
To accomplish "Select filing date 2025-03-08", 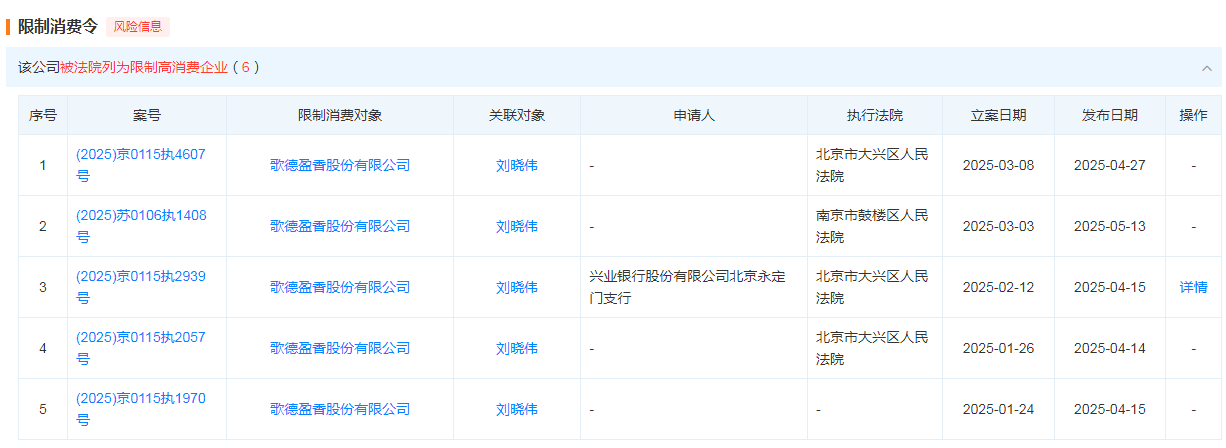I will [x=998, y=165].
